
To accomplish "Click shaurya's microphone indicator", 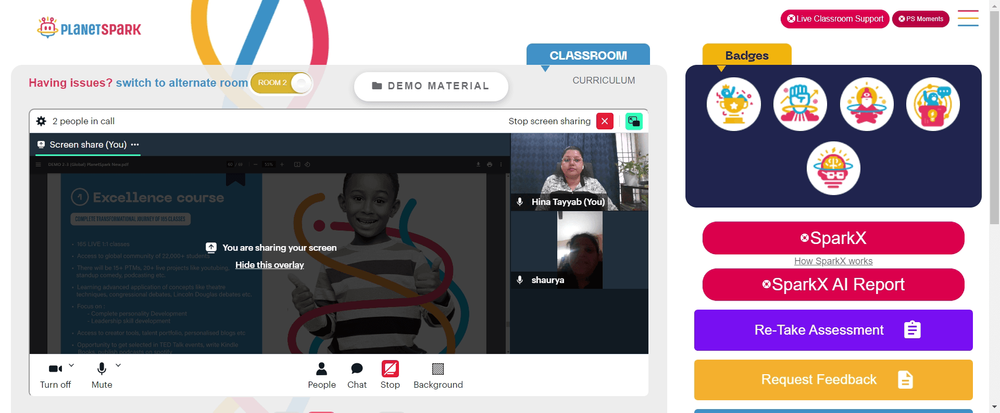I will 520,280.
